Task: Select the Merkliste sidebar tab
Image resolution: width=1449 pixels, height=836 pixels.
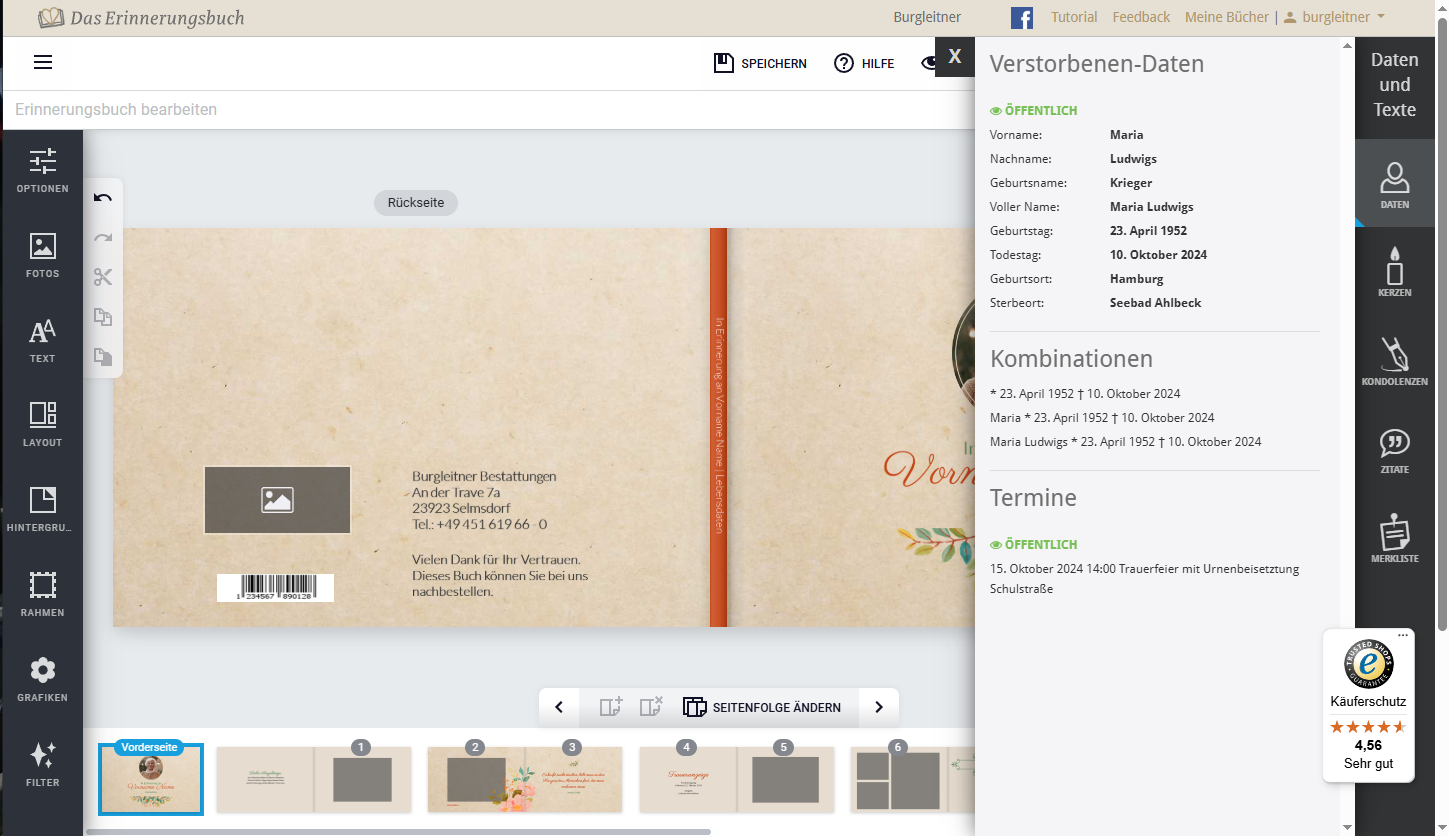Action: coord(1394,538)
